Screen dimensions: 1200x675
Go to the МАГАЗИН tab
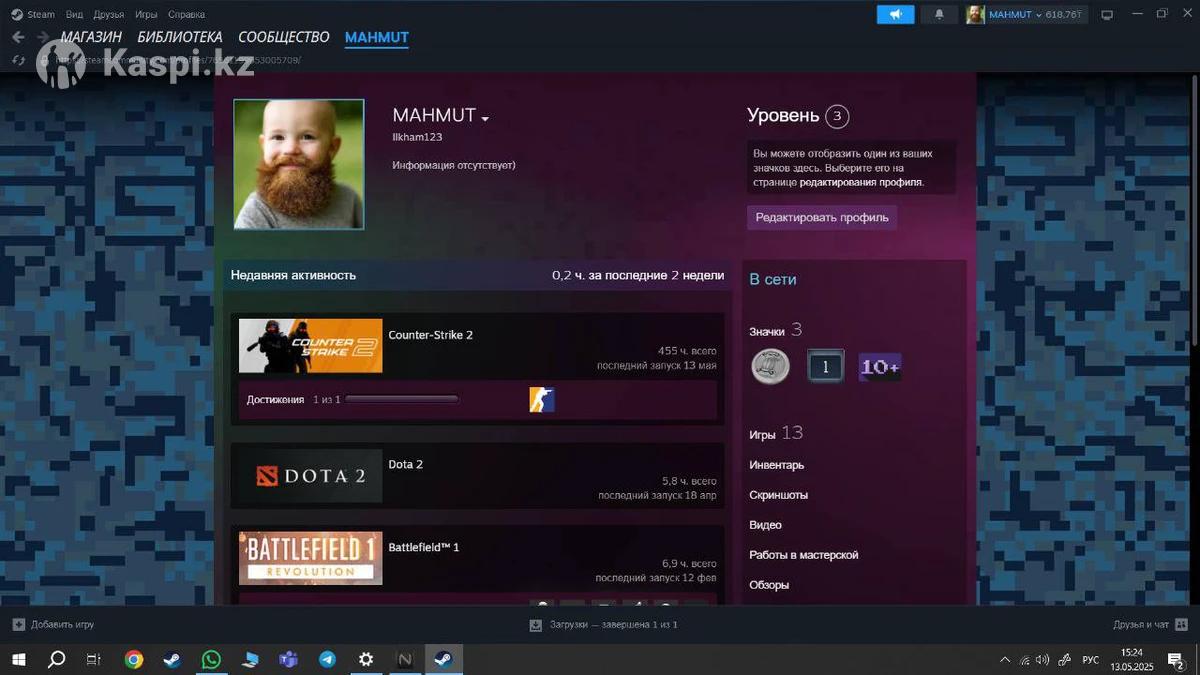click(92, 37)
